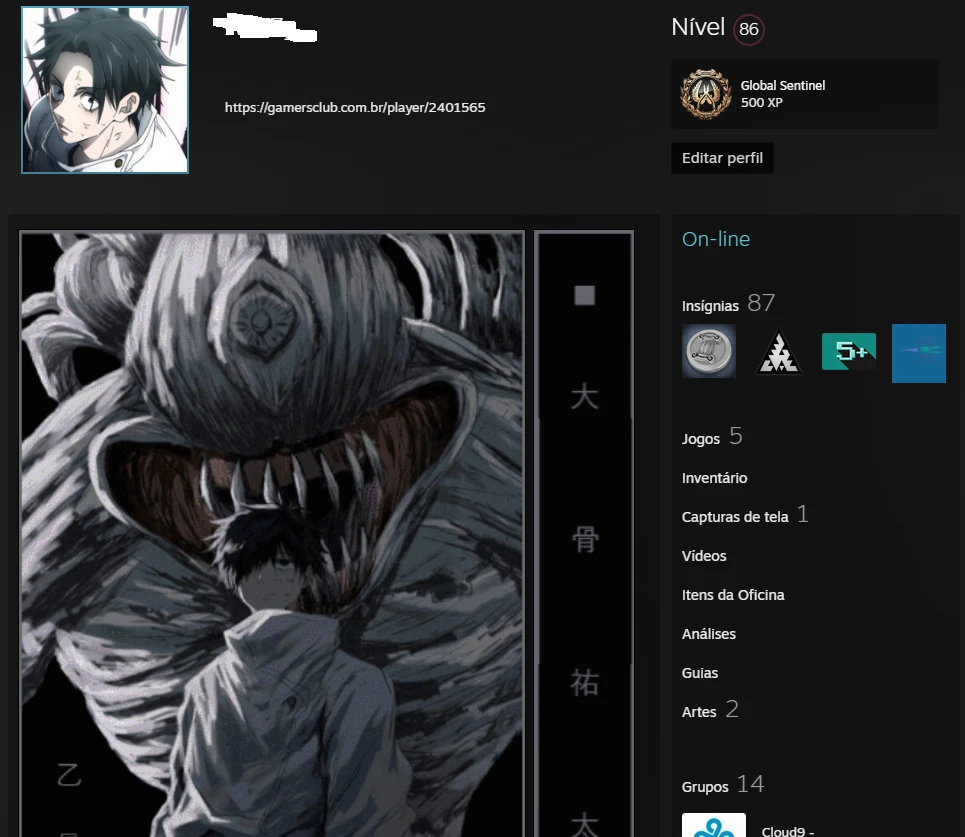The height and width of the screenshot is (837, 965).
Task: Select the teal 5+ badge
Action: point(848,351)
